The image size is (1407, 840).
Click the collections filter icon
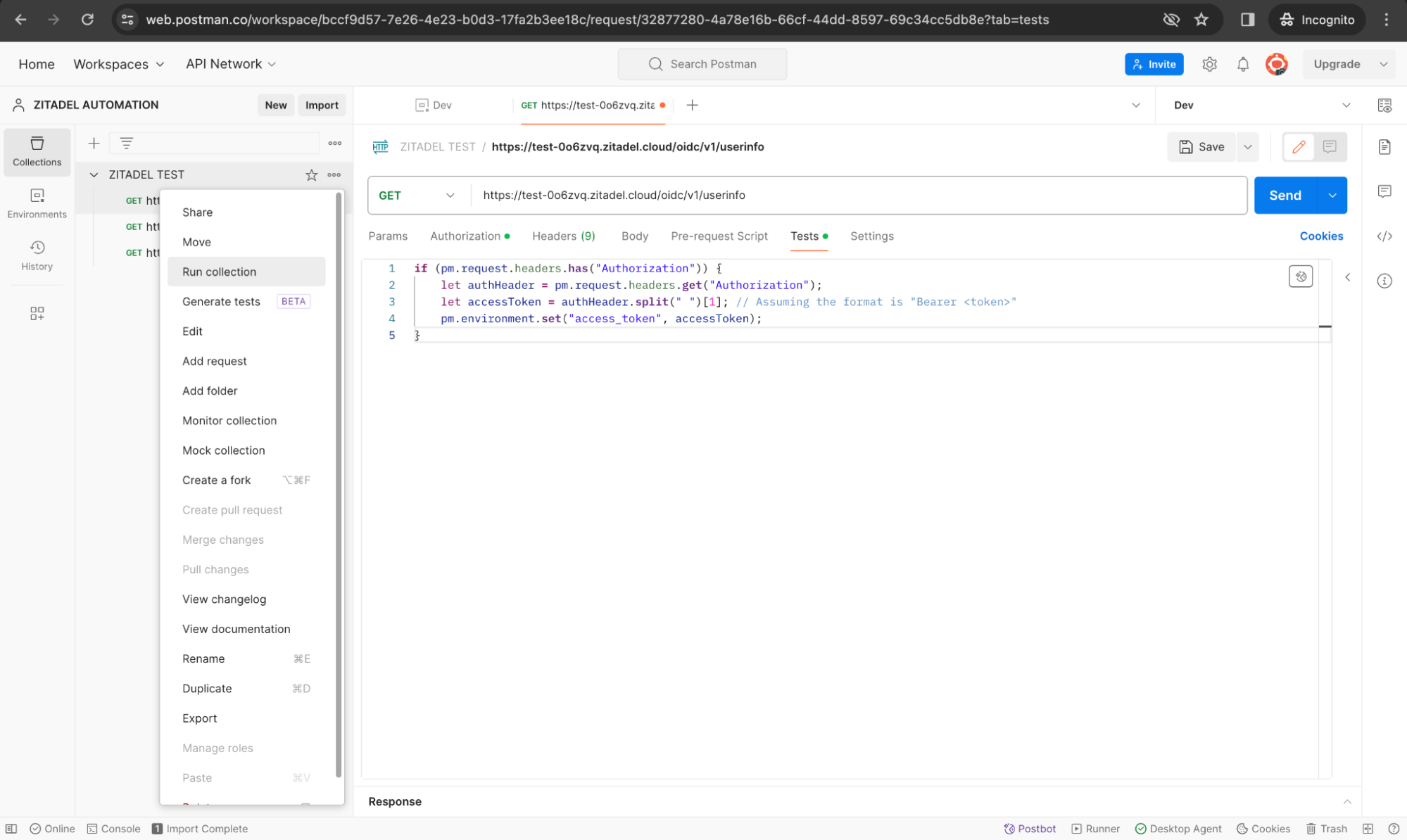point(126,144)
